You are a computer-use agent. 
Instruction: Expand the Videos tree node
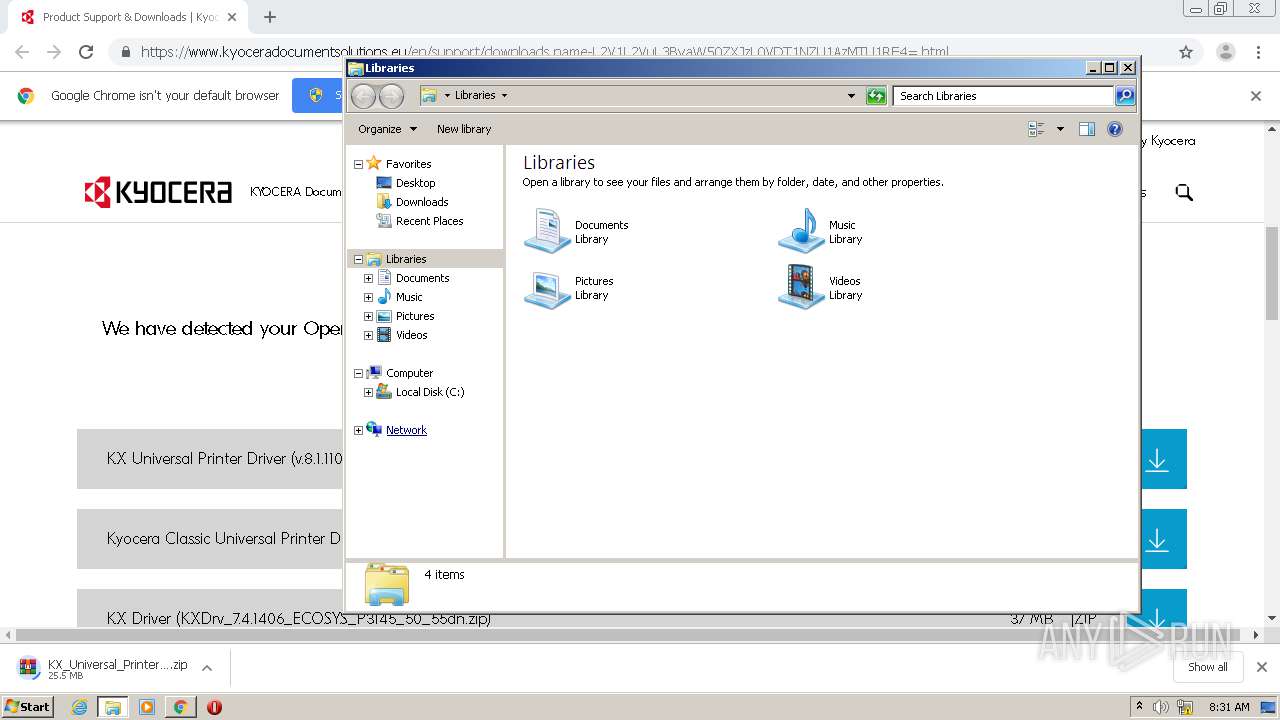(368, 335)
